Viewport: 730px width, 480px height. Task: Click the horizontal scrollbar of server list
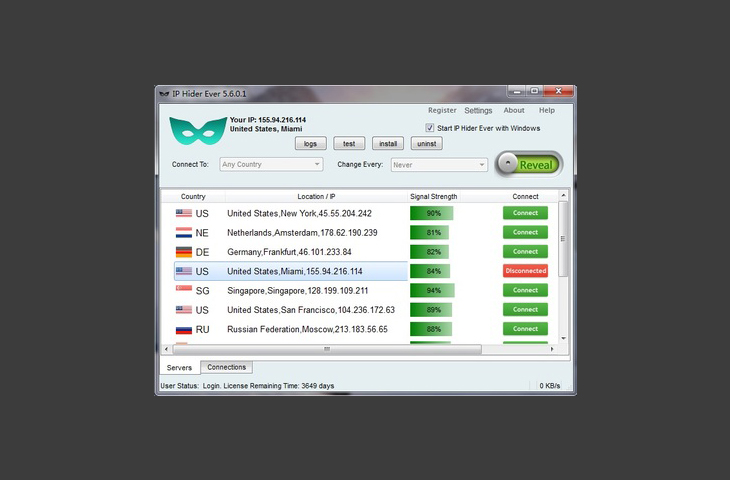coord(326,349)
